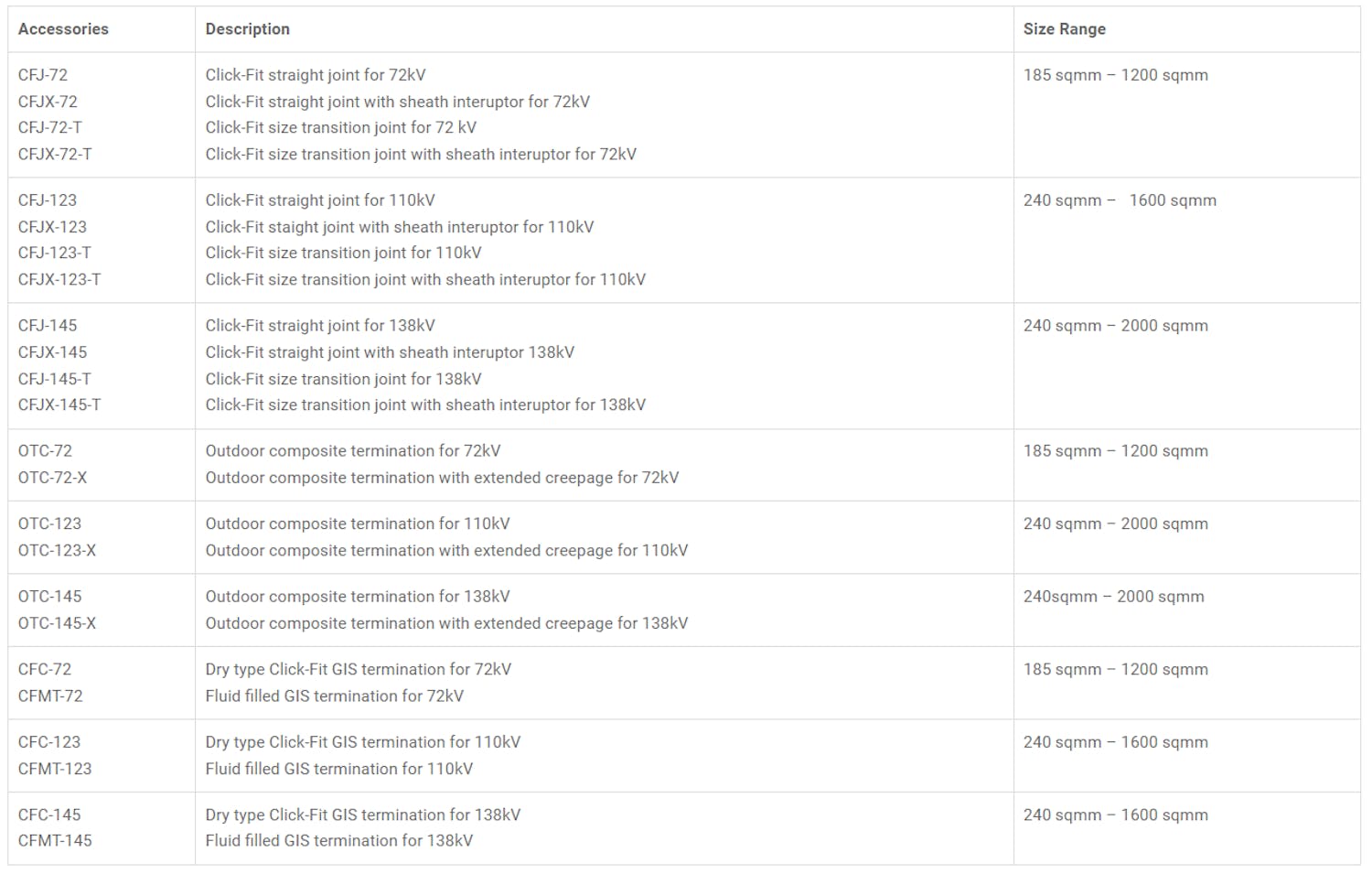1372x874 pixels.
Task: Select the OTC-72-X accessory code
Action: (x=52, y=478)
